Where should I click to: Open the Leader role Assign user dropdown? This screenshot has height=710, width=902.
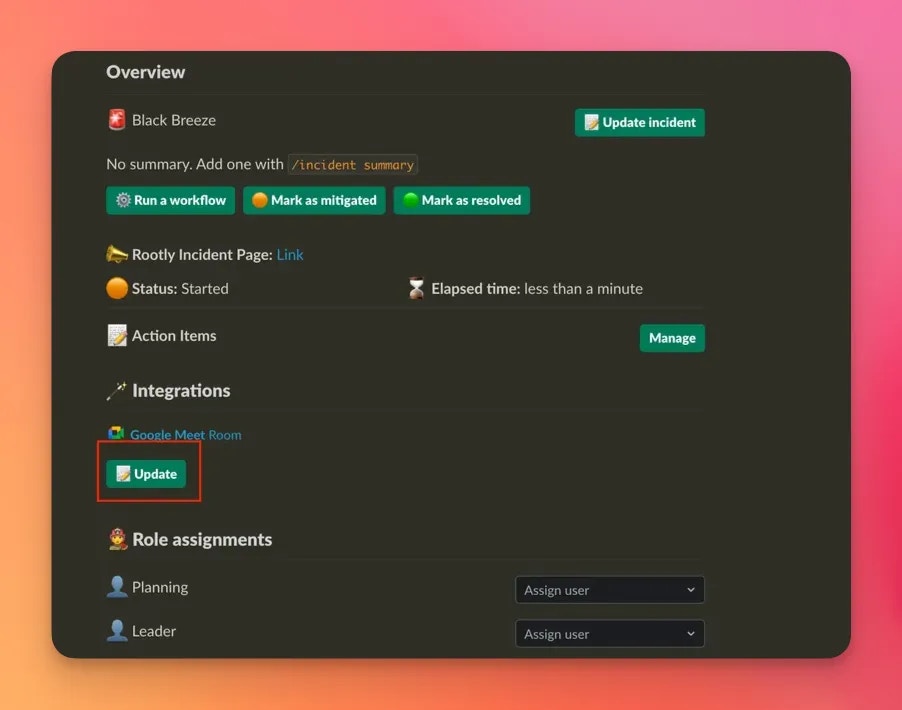[610, 633]
